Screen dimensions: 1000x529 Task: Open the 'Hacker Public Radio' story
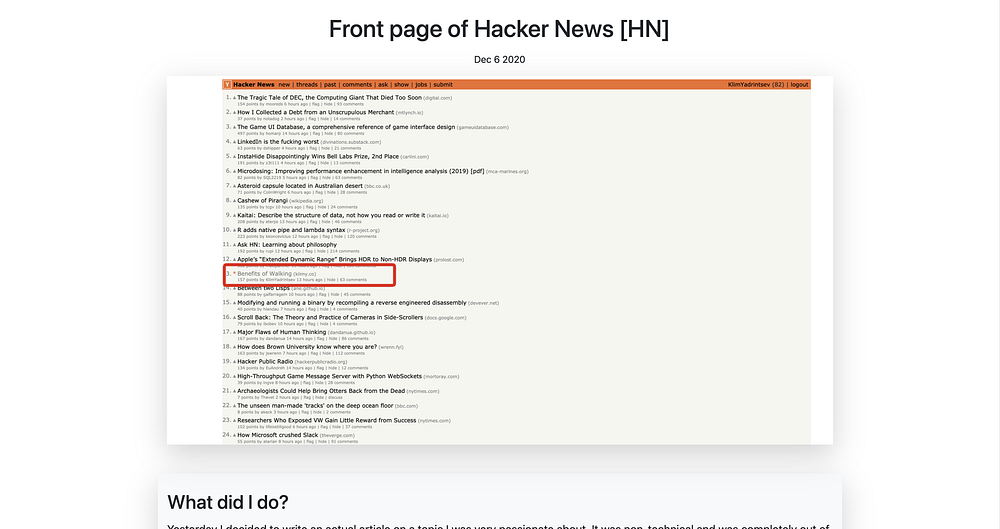tap(265, 361)
